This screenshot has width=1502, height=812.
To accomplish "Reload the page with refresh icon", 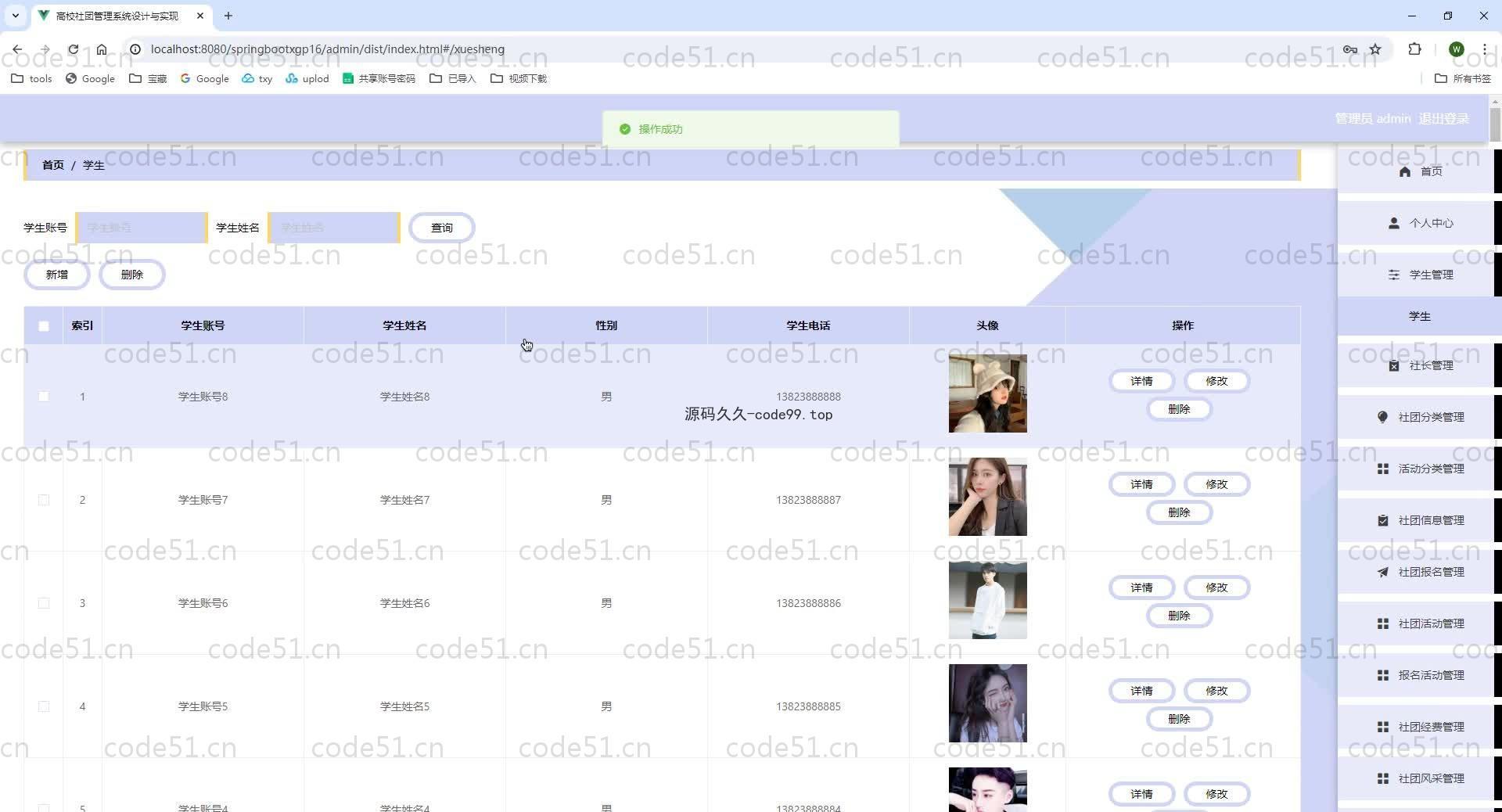I will (73, 49).
